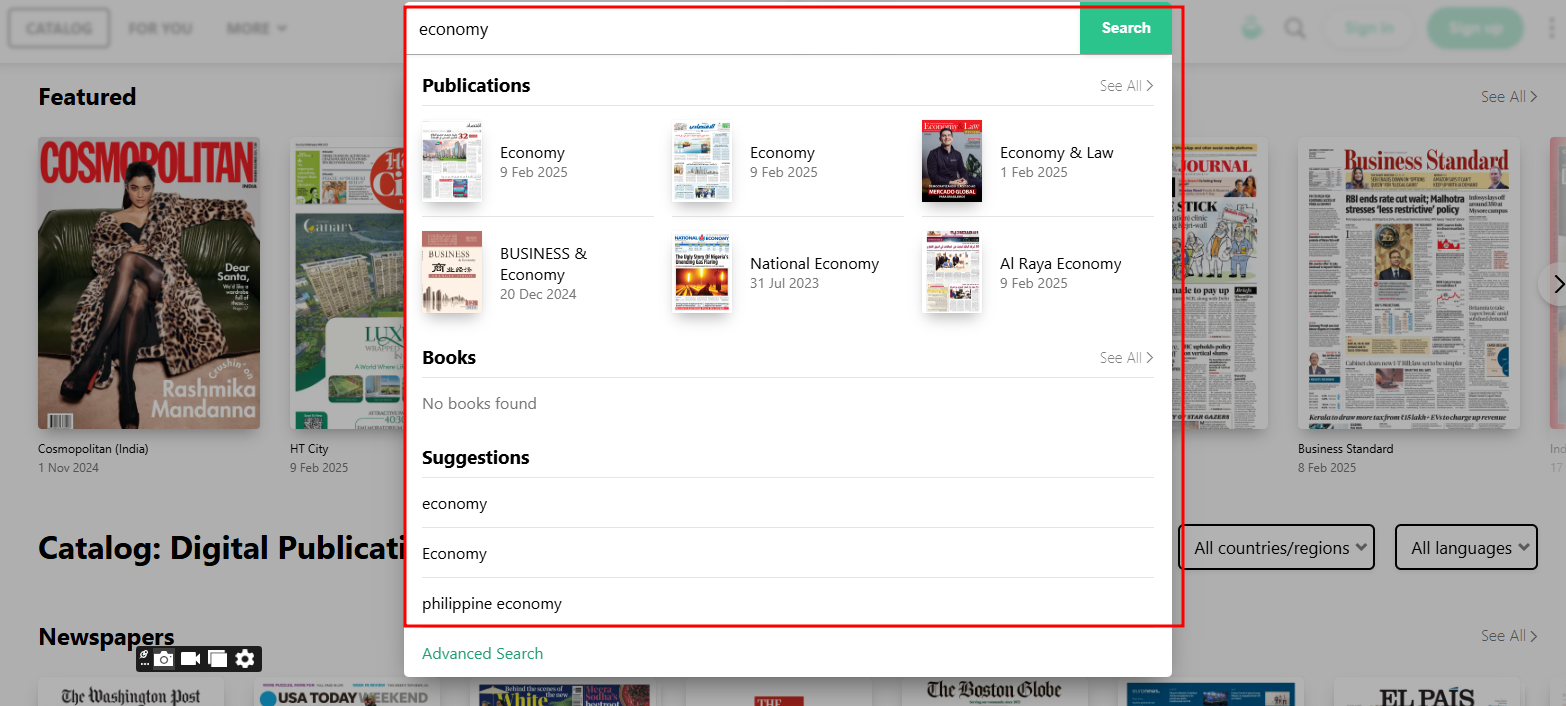
Task: Open the capture toolbar settings gear
Action: 245,658
